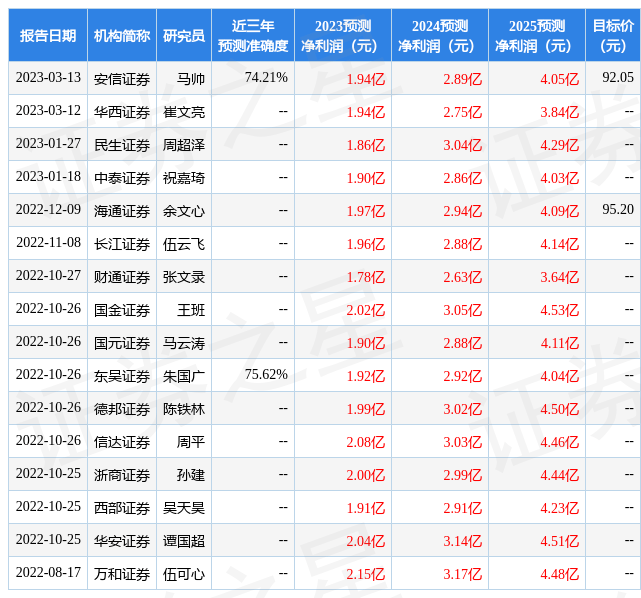
Task: Select the 东吴证券 institution cell
Action: click(122, 376)
